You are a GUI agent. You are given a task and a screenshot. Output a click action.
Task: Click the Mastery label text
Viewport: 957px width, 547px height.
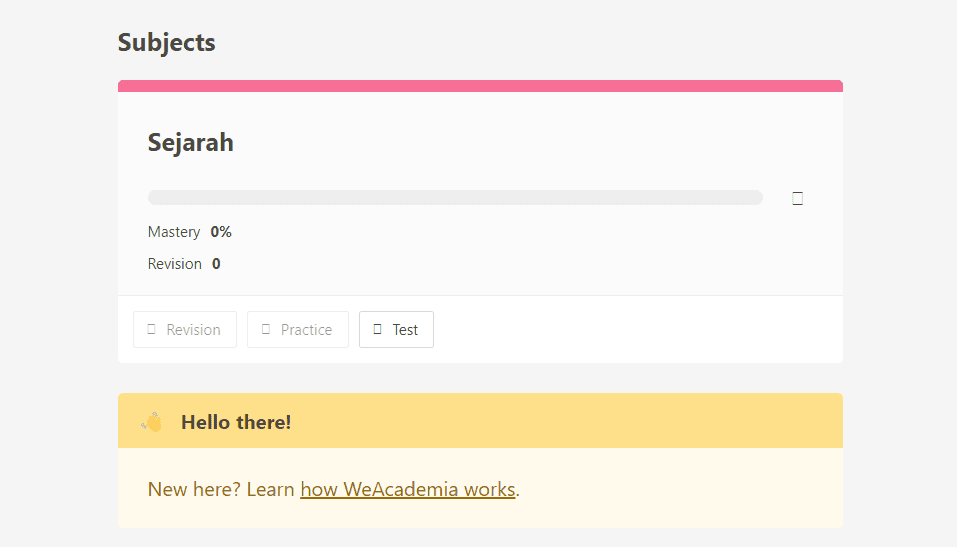[x=174, y=232]
